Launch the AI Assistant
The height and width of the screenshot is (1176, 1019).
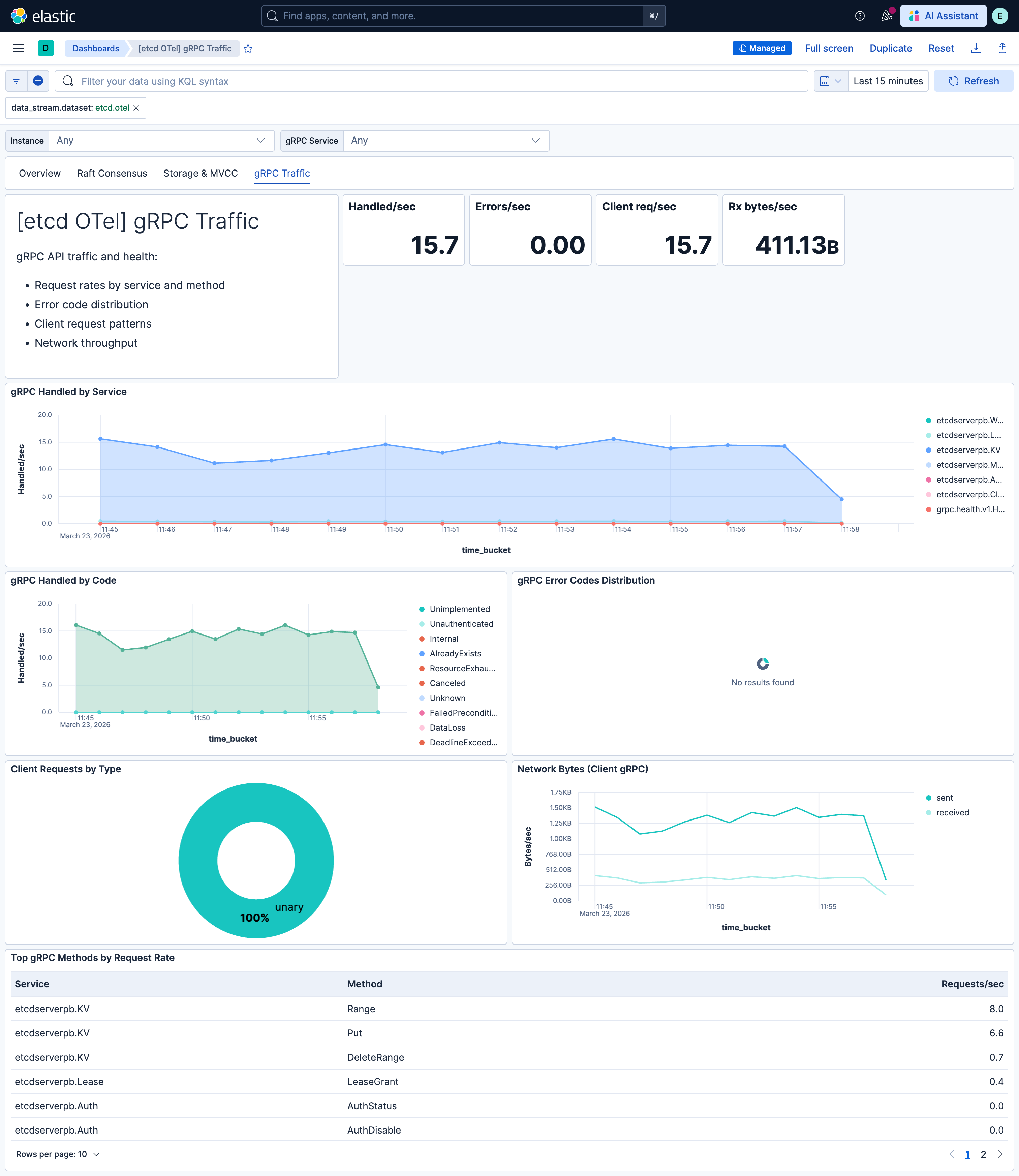[x=942, y=16]
